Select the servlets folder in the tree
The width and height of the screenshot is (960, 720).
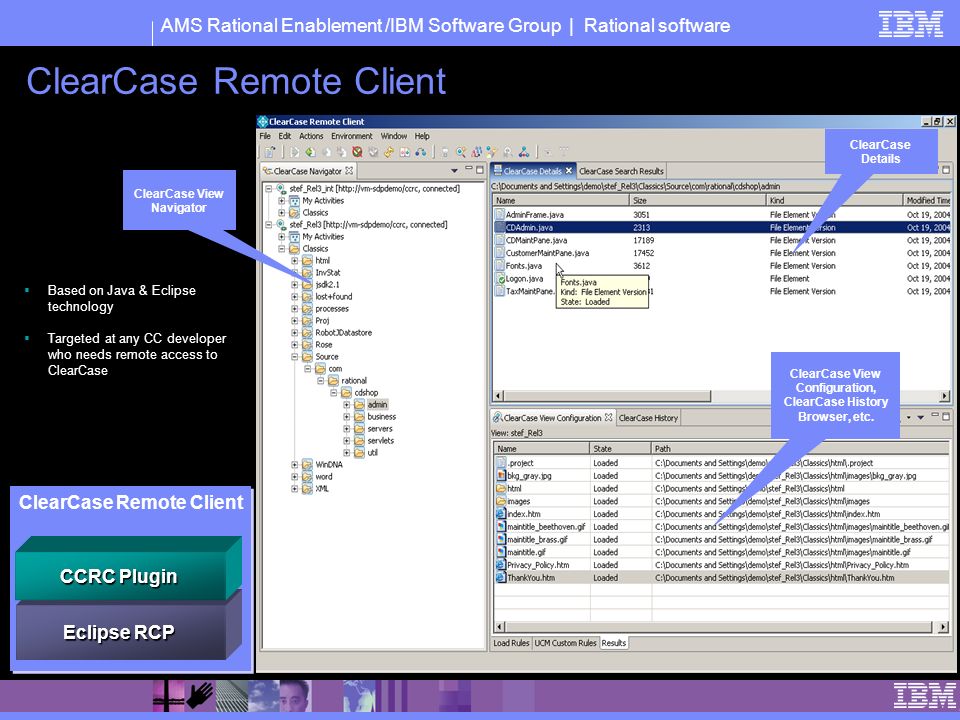point(380,441)
